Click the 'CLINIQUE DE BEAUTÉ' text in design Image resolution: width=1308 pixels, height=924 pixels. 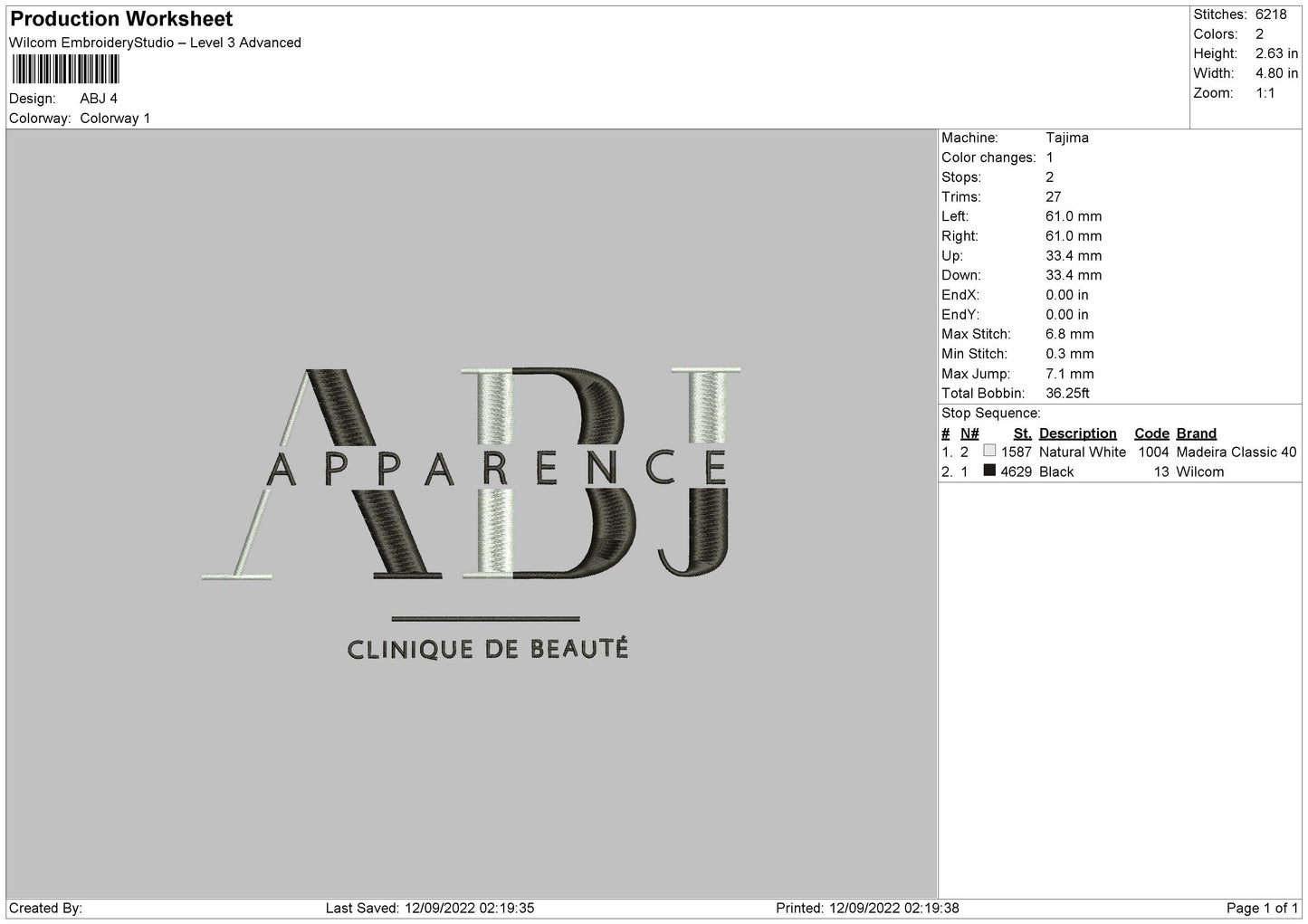487,648
